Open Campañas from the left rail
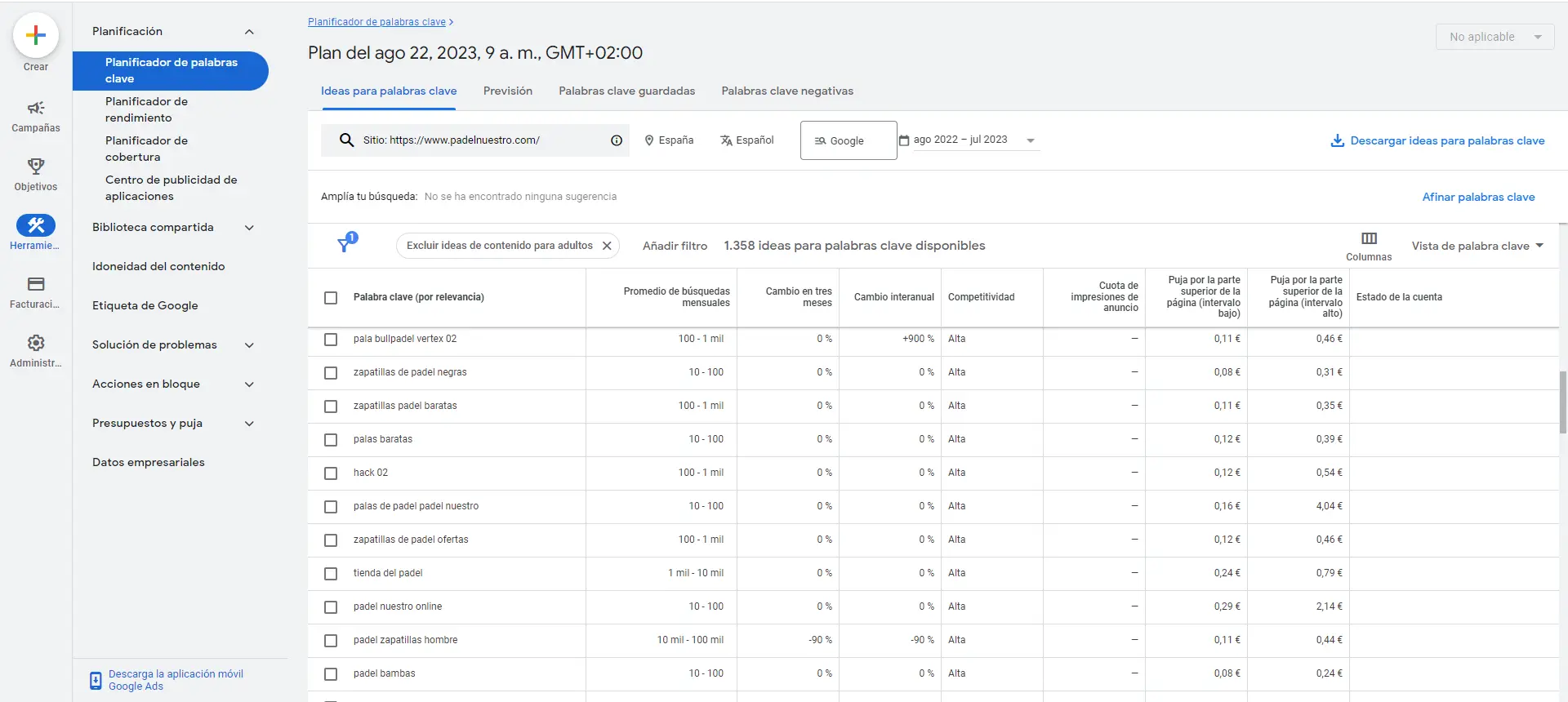This screenshot has width=1568, height=702. click(x=36, y=109)
